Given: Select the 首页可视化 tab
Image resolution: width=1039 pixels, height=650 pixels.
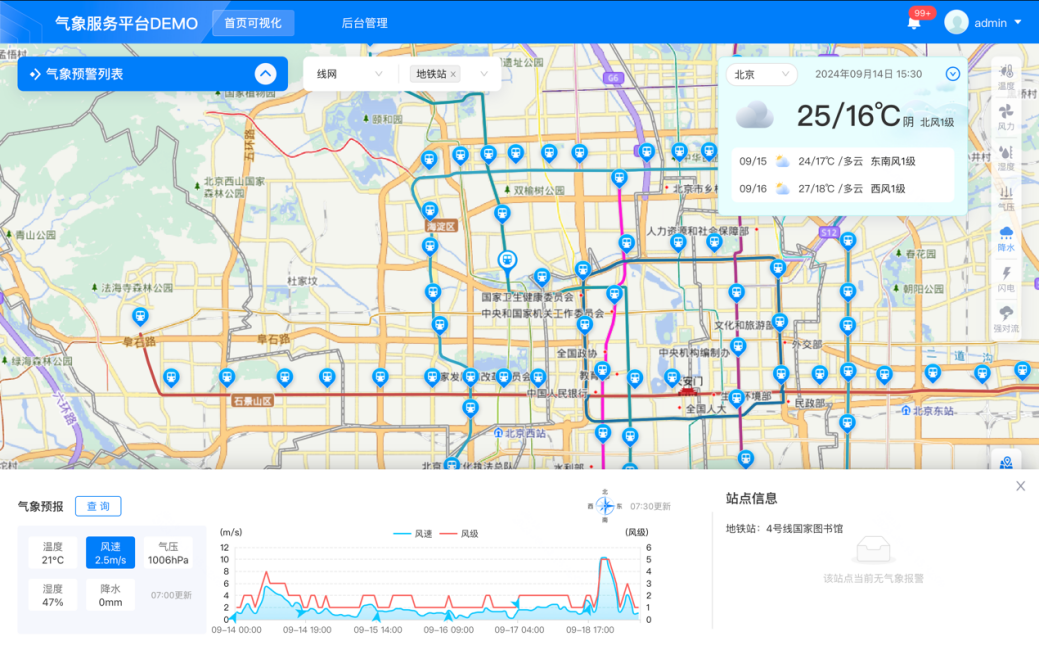Looking at the screenshot, I should pos(252,22).
